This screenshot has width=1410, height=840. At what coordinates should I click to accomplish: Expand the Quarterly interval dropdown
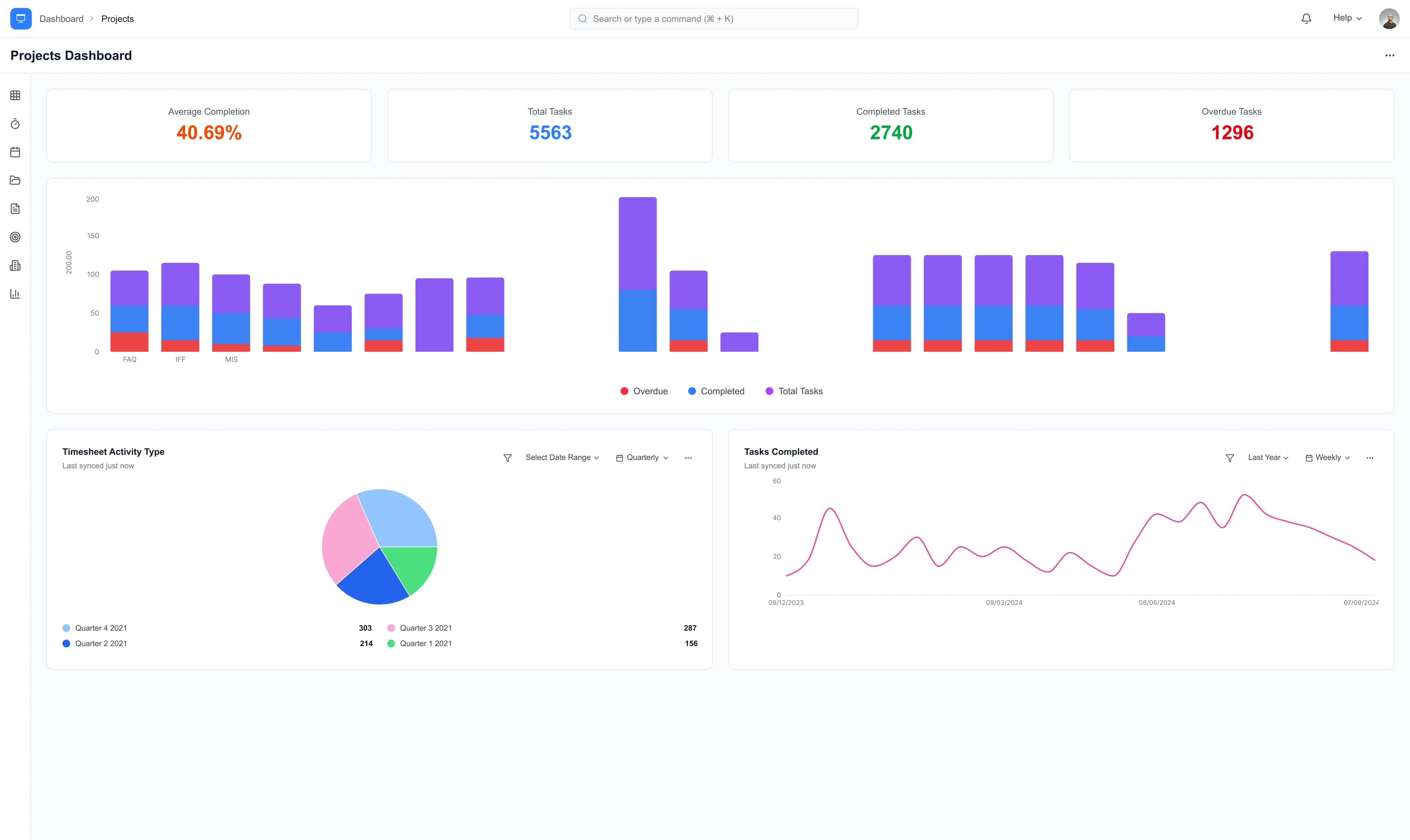643,457
